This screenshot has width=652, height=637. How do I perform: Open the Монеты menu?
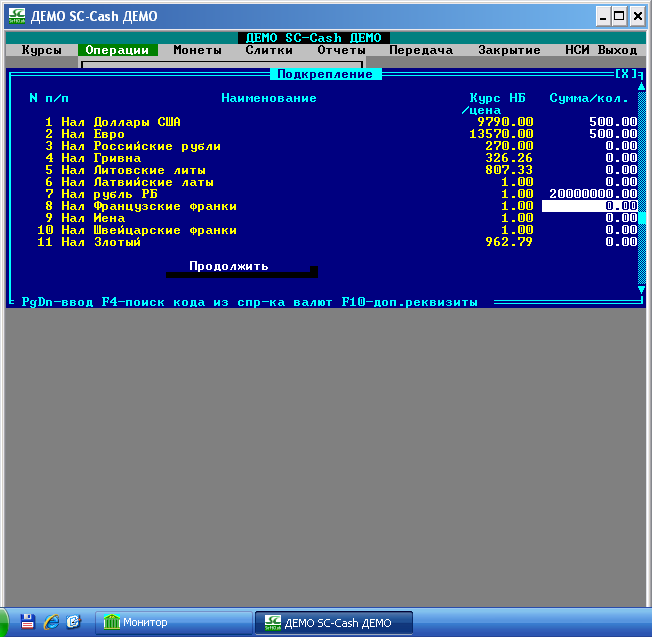(x=198, y=50)
